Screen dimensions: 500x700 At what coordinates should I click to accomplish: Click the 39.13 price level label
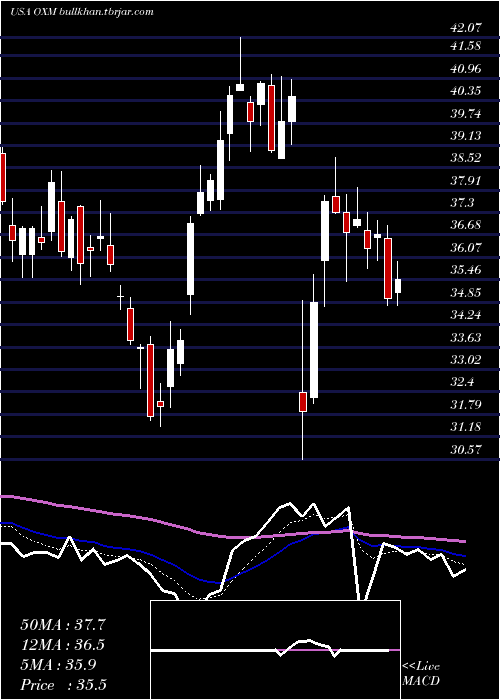point(466,135)
